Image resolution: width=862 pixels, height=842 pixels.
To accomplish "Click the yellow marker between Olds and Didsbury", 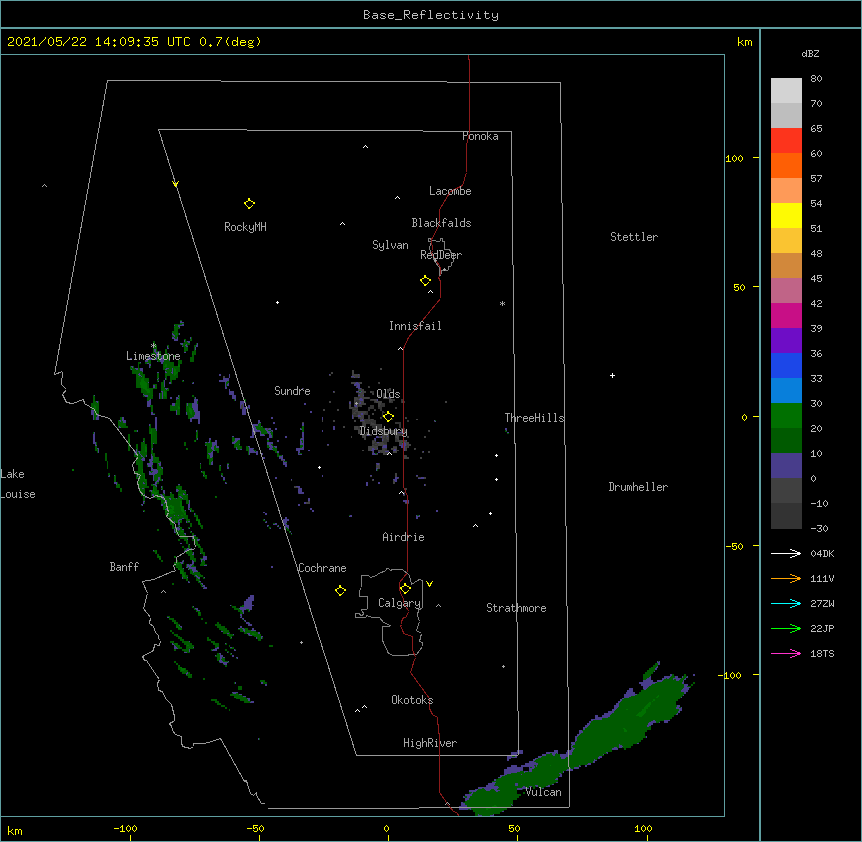I will [388, 416].
